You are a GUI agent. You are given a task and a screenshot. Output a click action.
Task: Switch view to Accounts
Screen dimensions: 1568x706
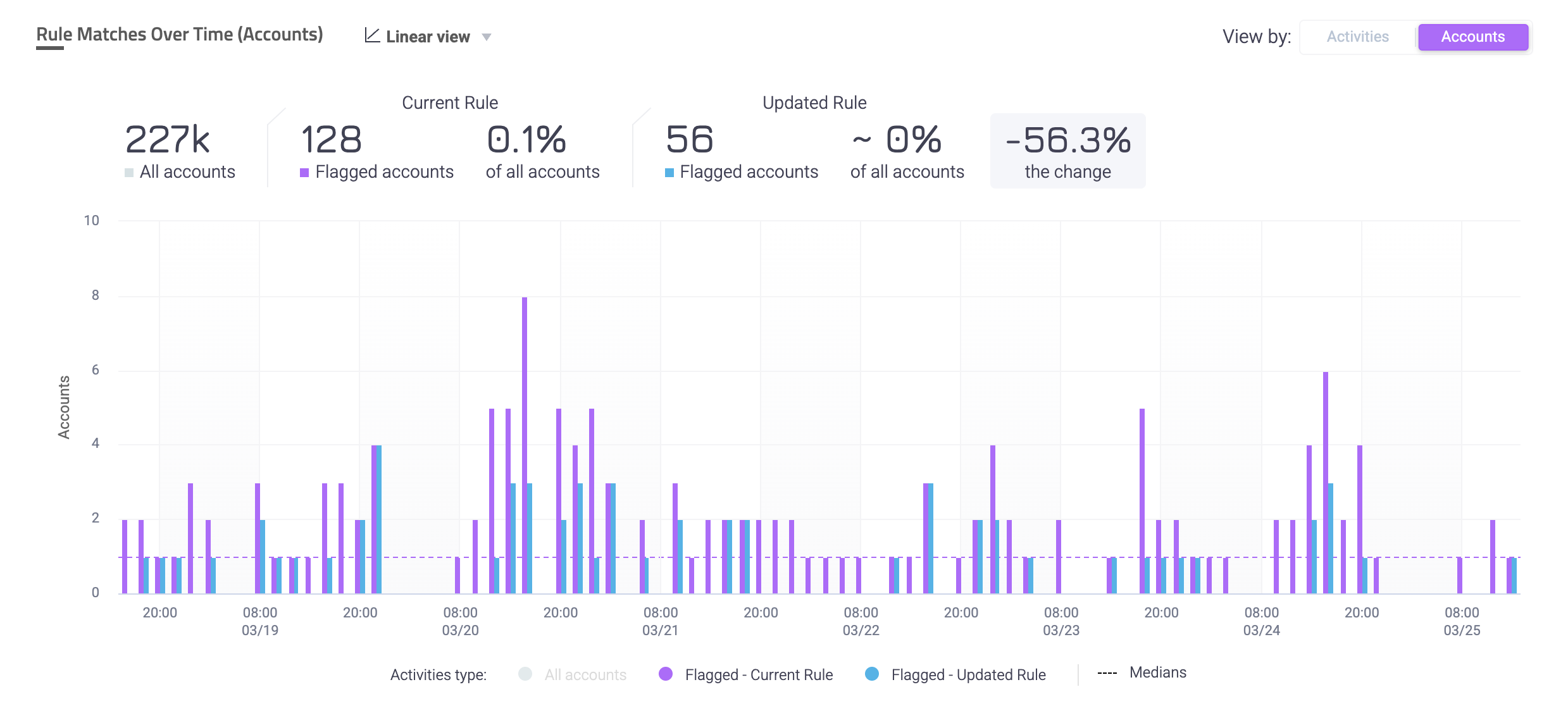pos(1472,37)
